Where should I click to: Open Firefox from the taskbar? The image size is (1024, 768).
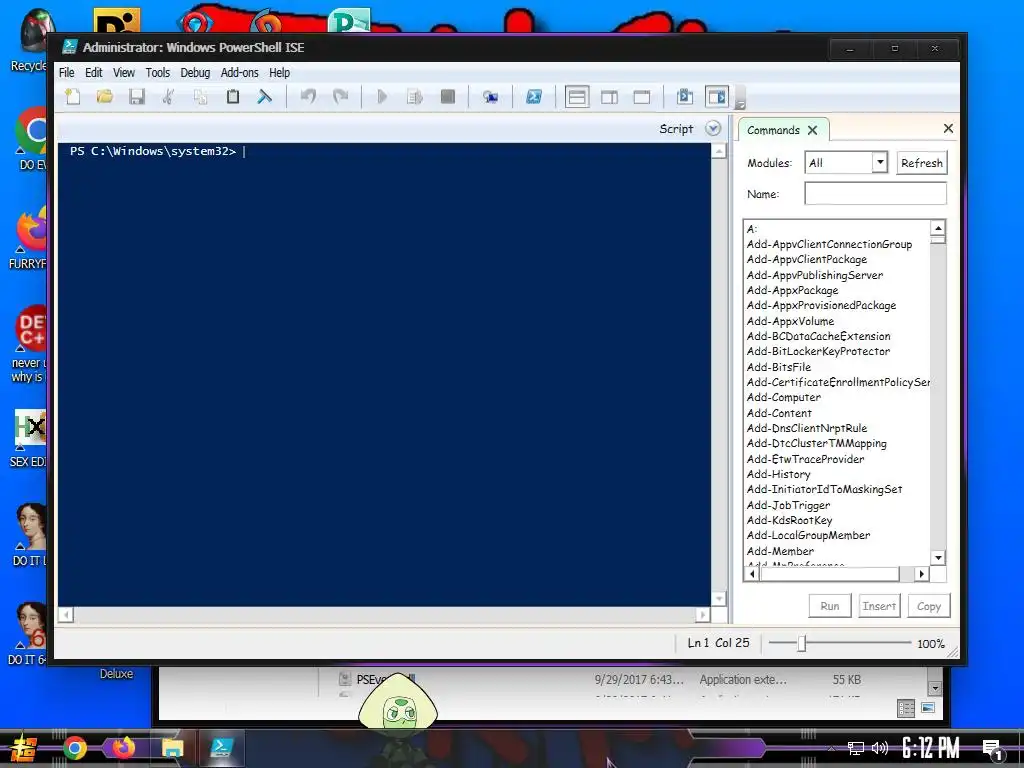(123, 748)
